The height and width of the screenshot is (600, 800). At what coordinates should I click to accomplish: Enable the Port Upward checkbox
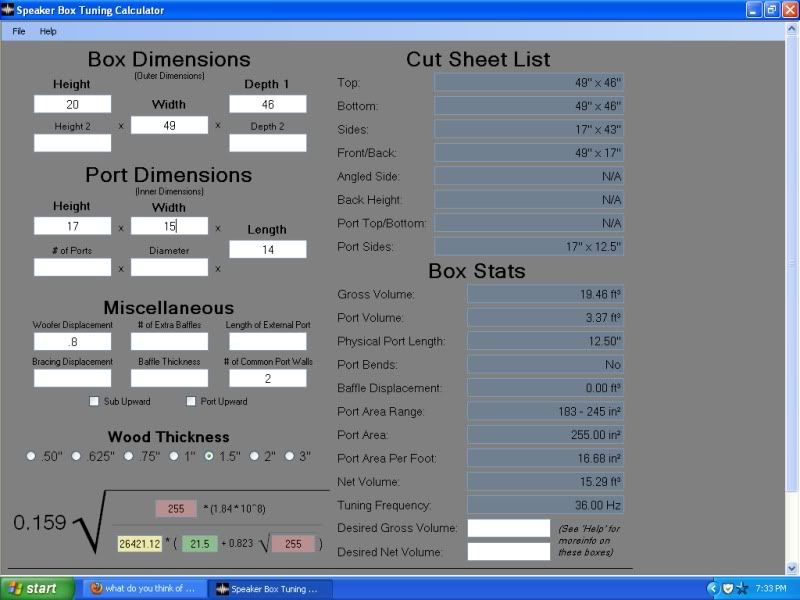click(191, 402)
